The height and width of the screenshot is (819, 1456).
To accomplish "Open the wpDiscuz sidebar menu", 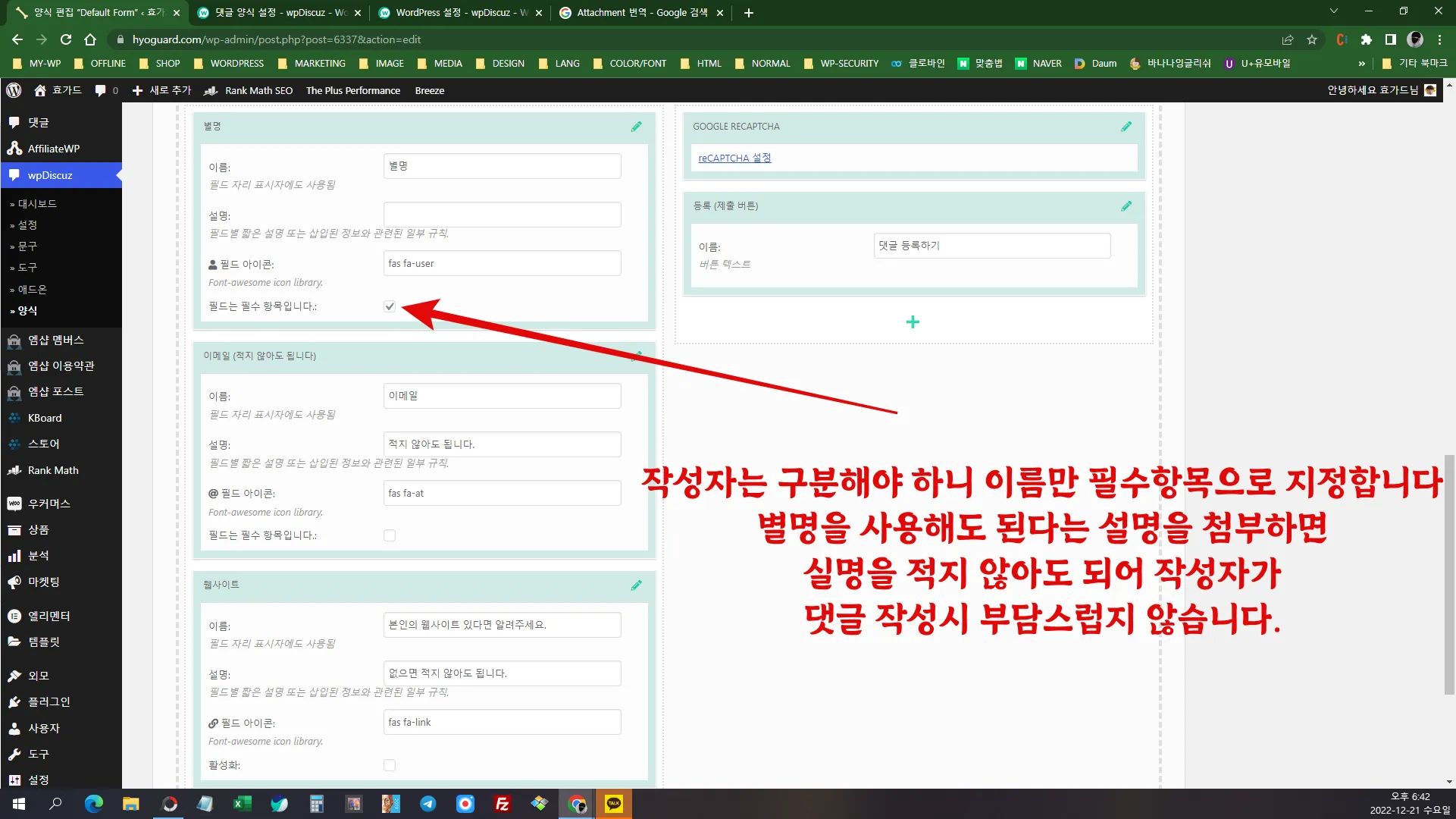I will 61,175.
